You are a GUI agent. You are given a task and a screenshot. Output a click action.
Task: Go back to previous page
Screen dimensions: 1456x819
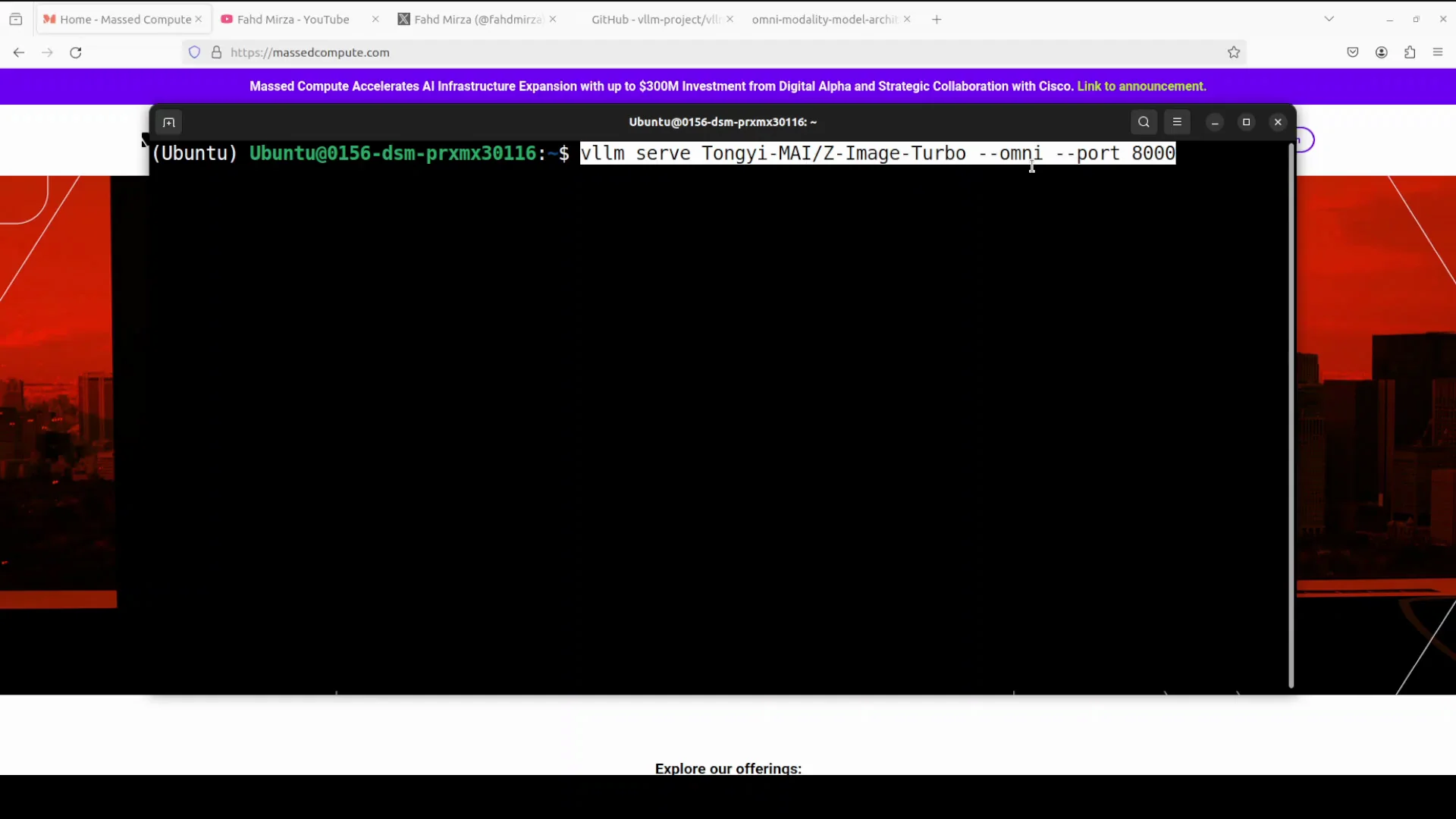pyautogui.click(x=19, y=52)
